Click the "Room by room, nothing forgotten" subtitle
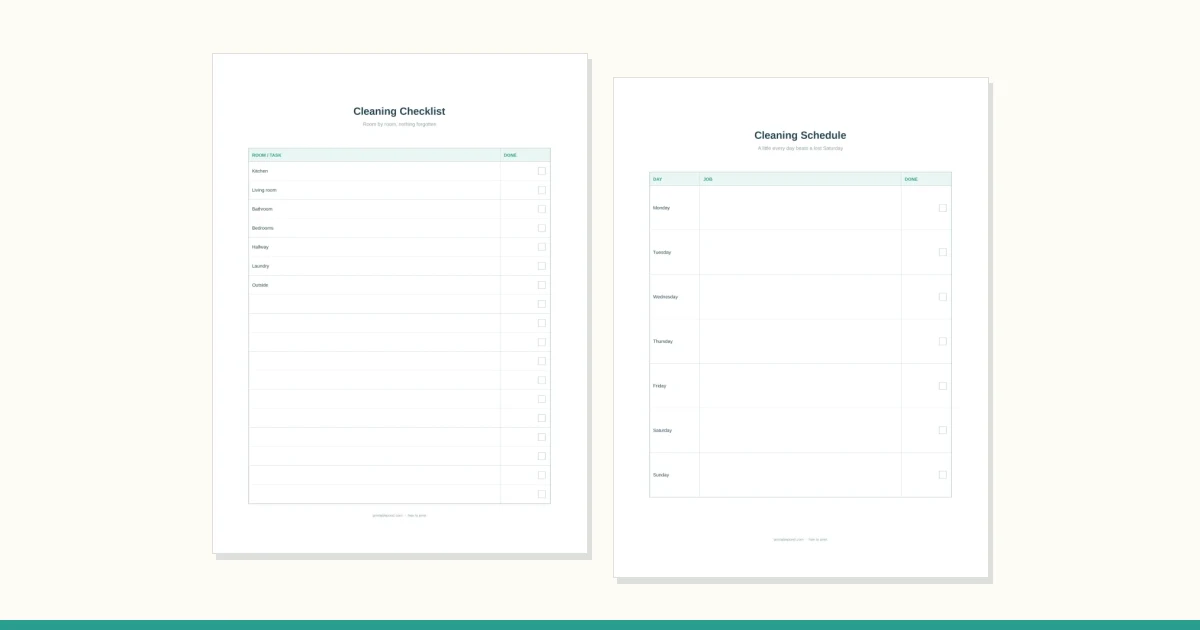 tap(399, 124)
